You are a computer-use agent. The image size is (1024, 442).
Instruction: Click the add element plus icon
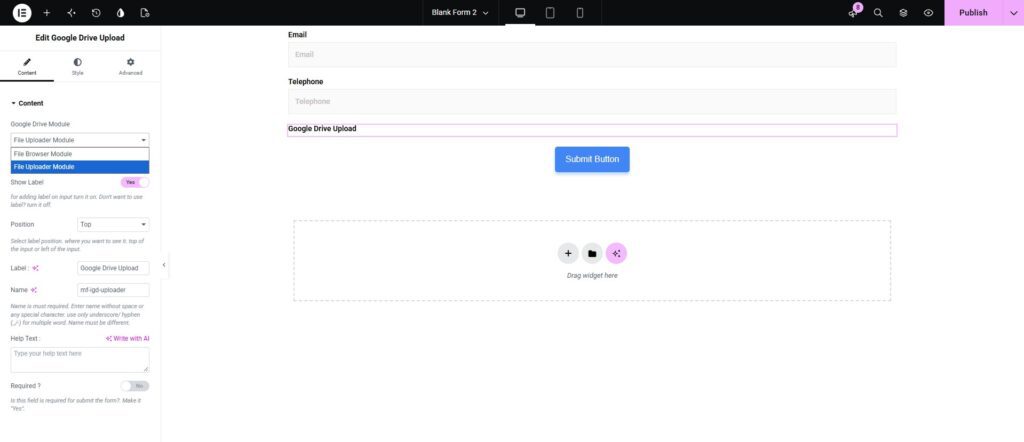tap(46, 12)
